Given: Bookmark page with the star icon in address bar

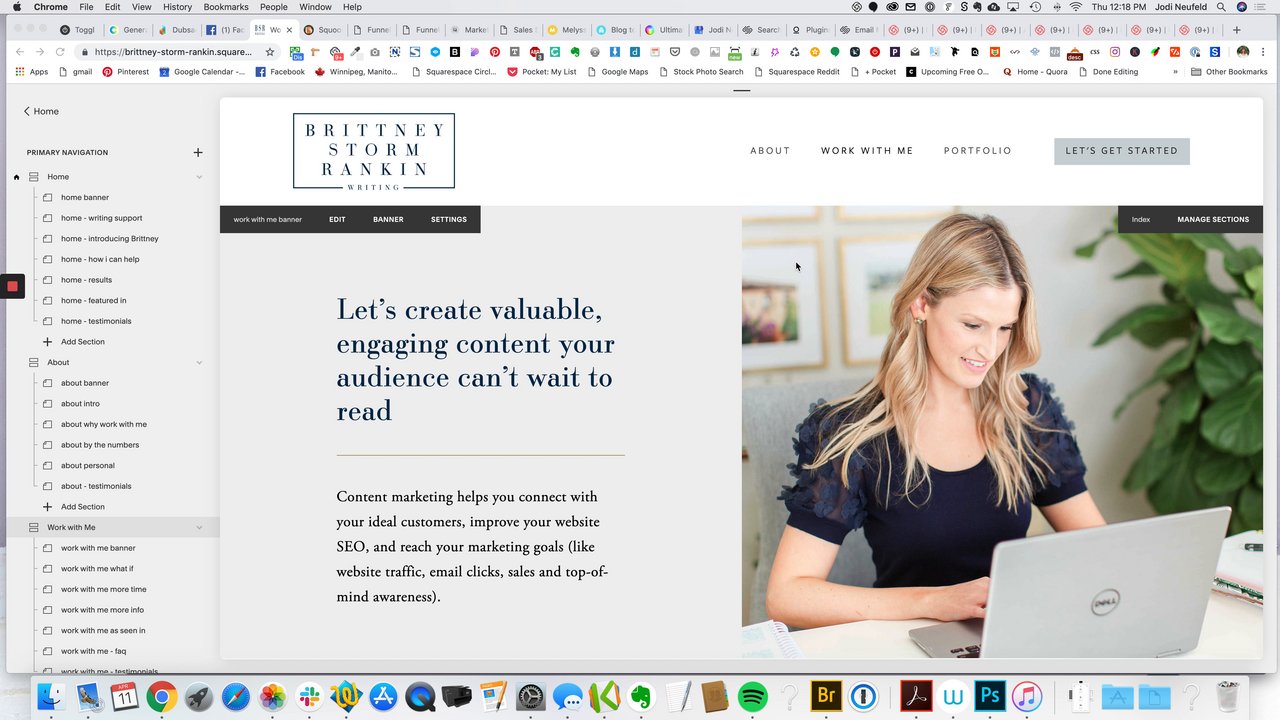Looking at the screenshot, I should (x=269, y=52).
